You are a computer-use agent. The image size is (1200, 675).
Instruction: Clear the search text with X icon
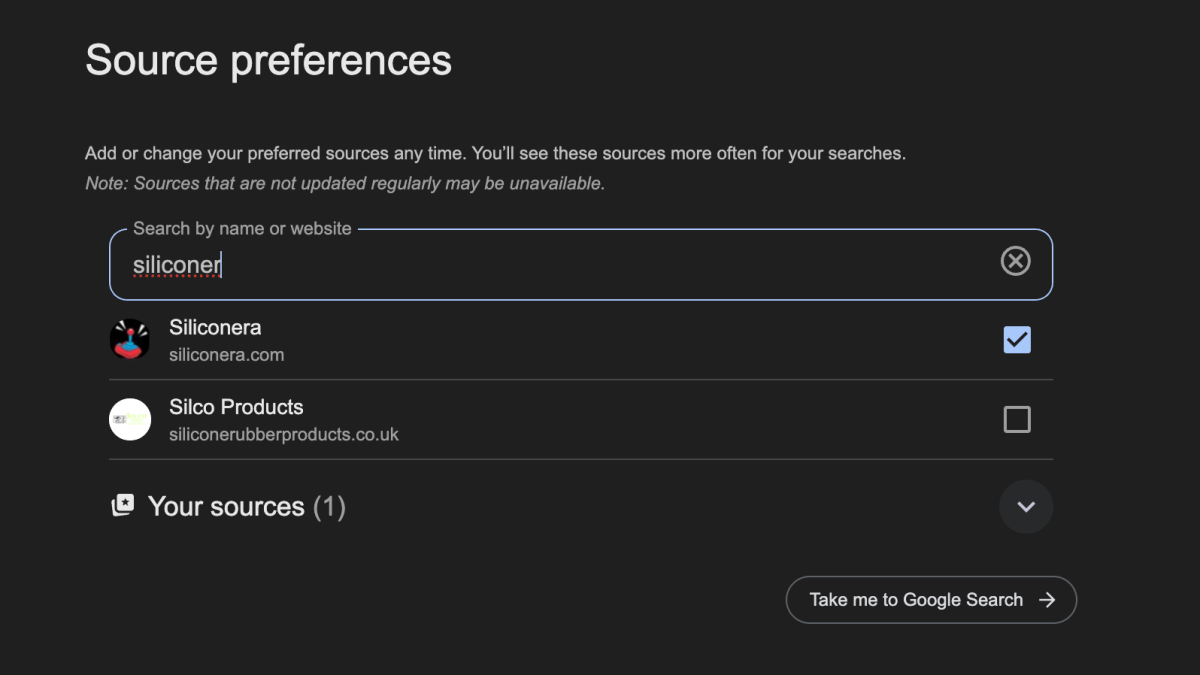(1015, 262)
